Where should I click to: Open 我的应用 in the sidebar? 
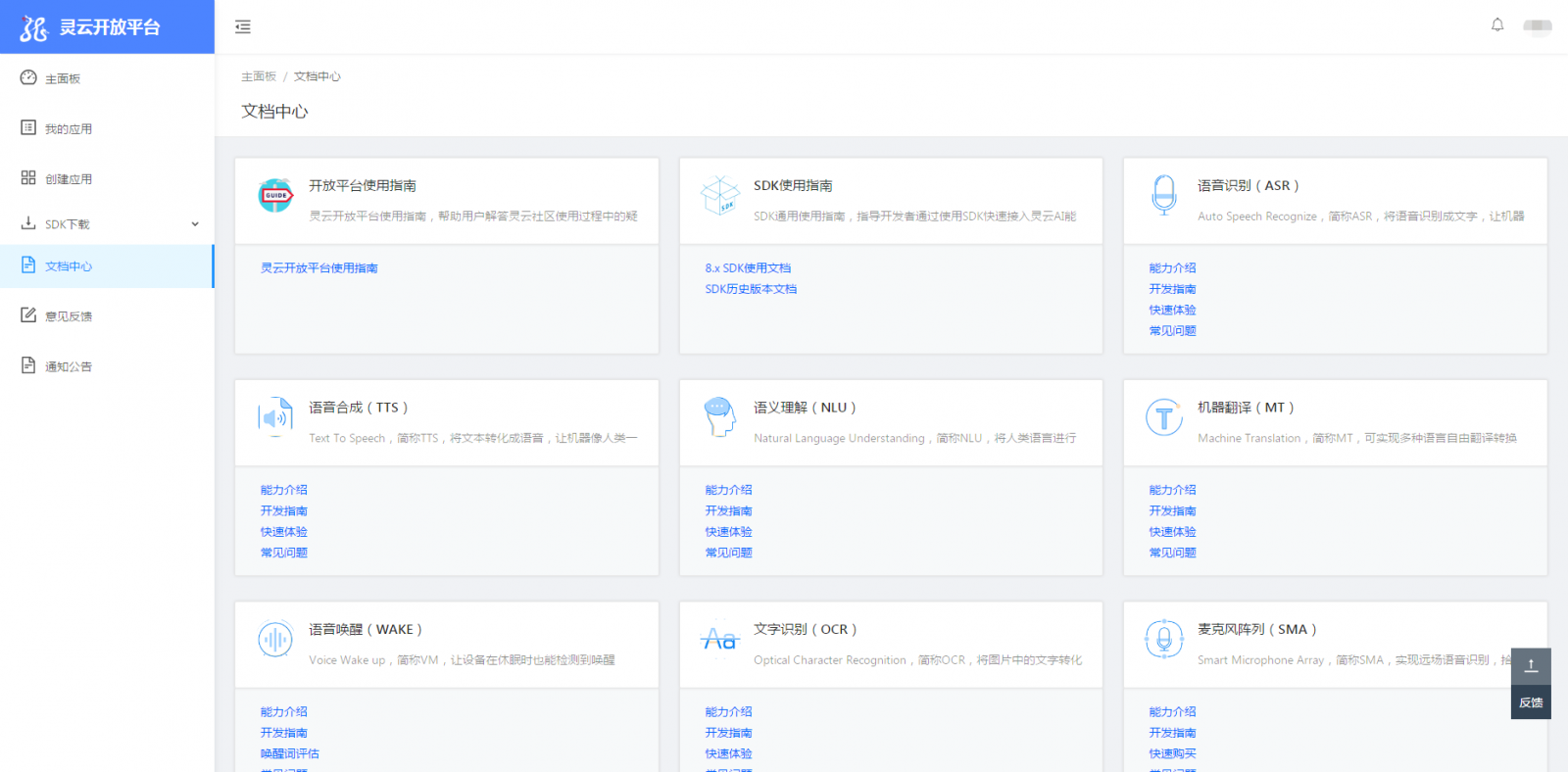(69, 128)
